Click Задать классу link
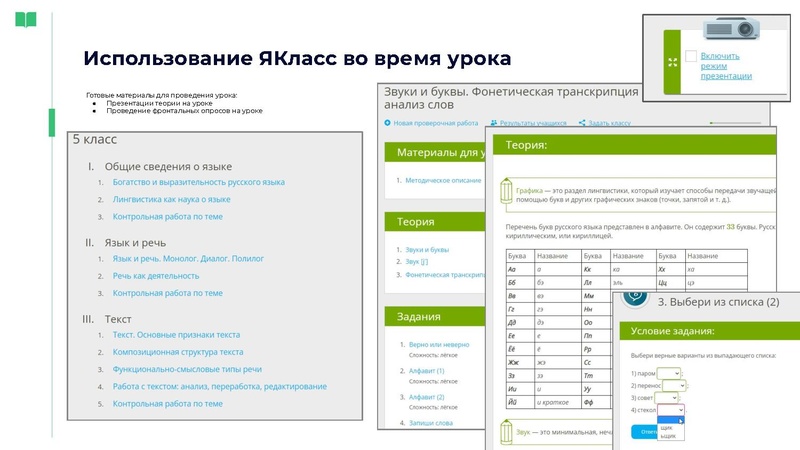 pyautogui.click(x=610, y=123)
